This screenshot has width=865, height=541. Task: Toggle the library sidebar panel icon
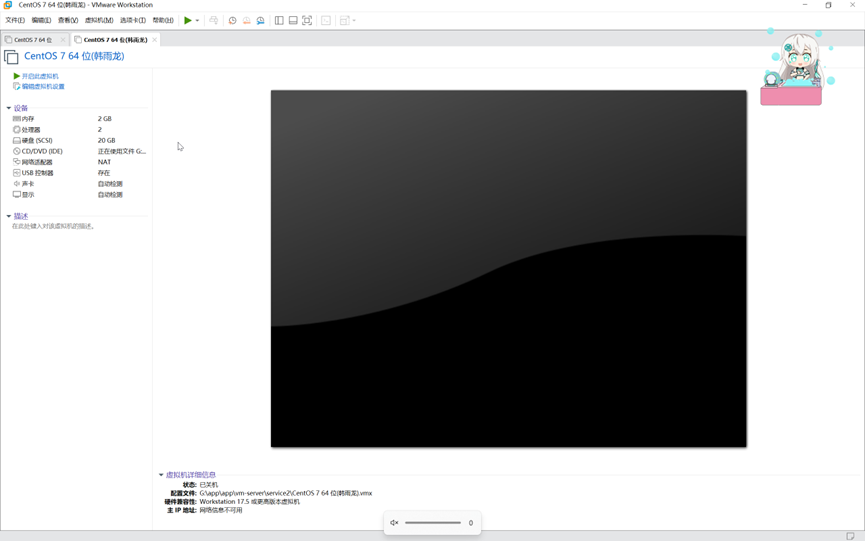279,20
